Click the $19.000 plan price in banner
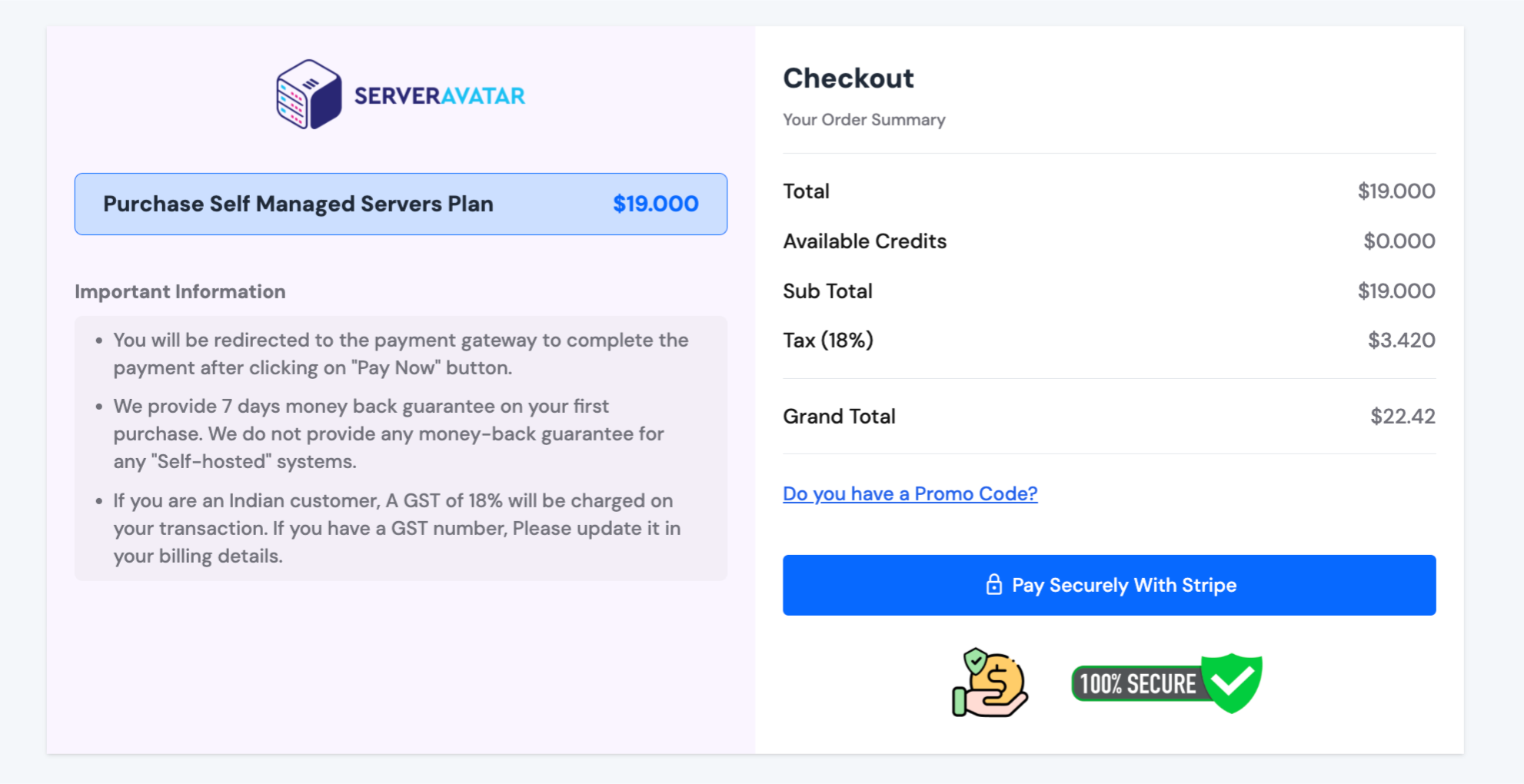 (655, 204)
